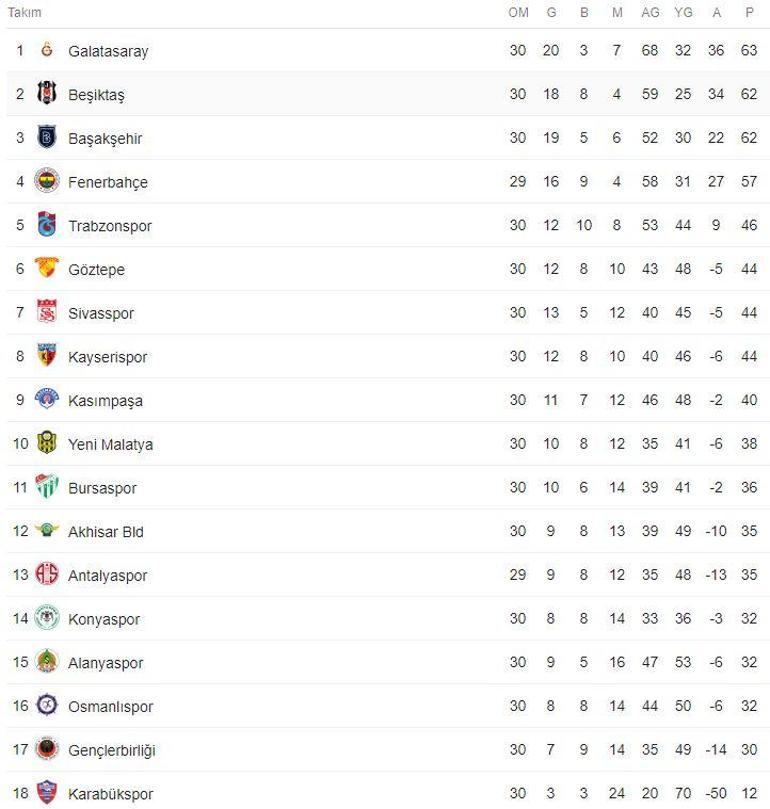The image size is (770, 809).
Task: Click the AG goals-for column header
Action: pyautogui.click(x=650, y=13)
